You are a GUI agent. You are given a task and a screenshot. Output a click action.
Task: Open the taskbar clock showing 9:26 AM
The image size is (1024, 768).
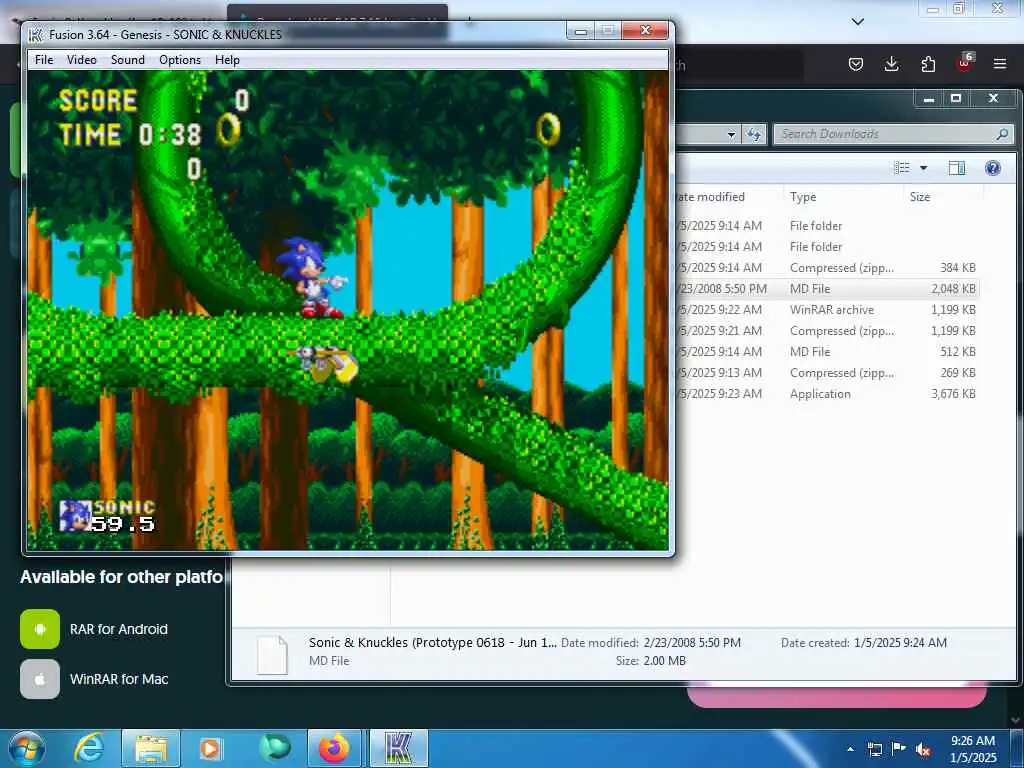click(x=973, y=749)
